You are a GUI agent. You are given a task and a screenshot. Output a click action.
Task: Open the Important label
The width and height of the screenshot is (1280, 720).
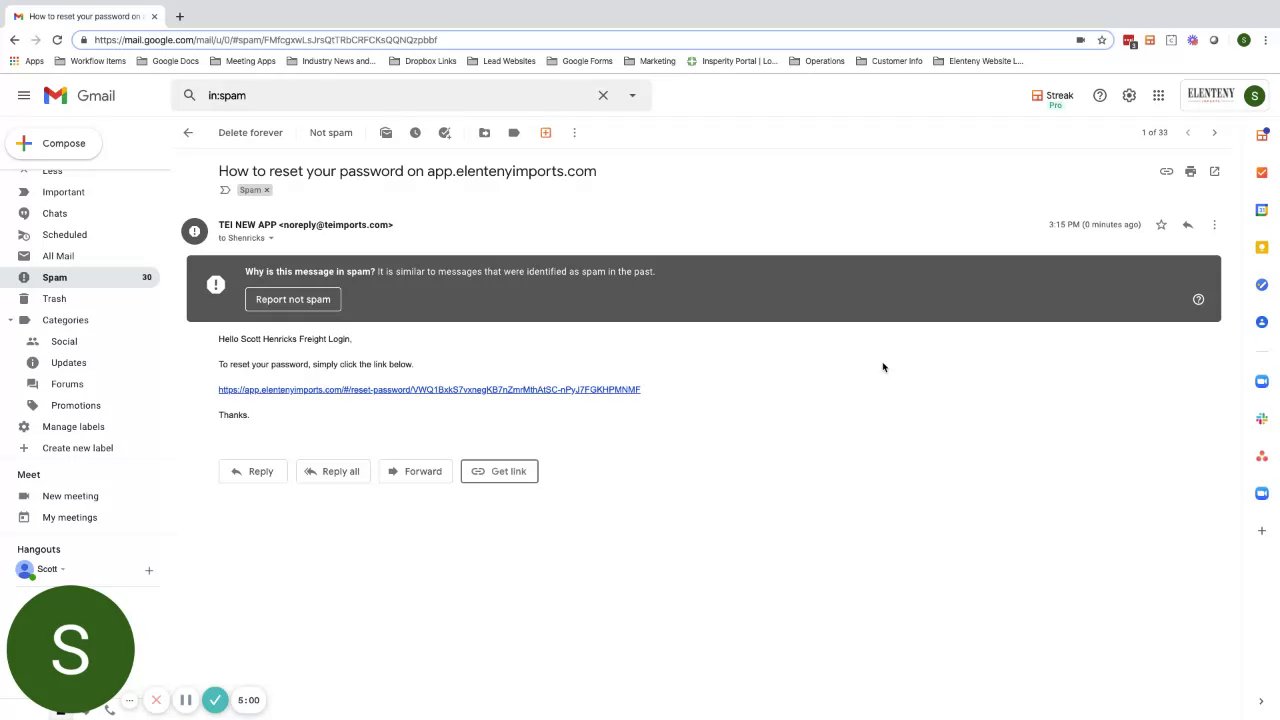[x=63, y=192]
